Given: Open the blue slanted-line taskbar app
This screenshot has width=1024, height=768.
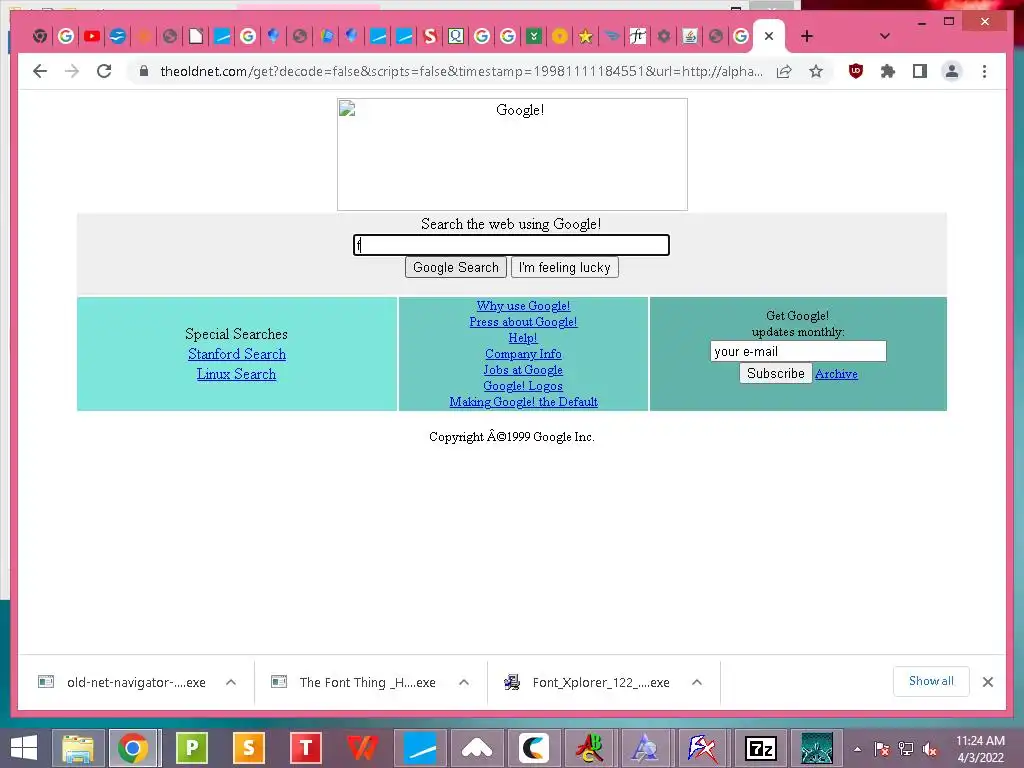Looking at the screenshot, I should point(420,748).
